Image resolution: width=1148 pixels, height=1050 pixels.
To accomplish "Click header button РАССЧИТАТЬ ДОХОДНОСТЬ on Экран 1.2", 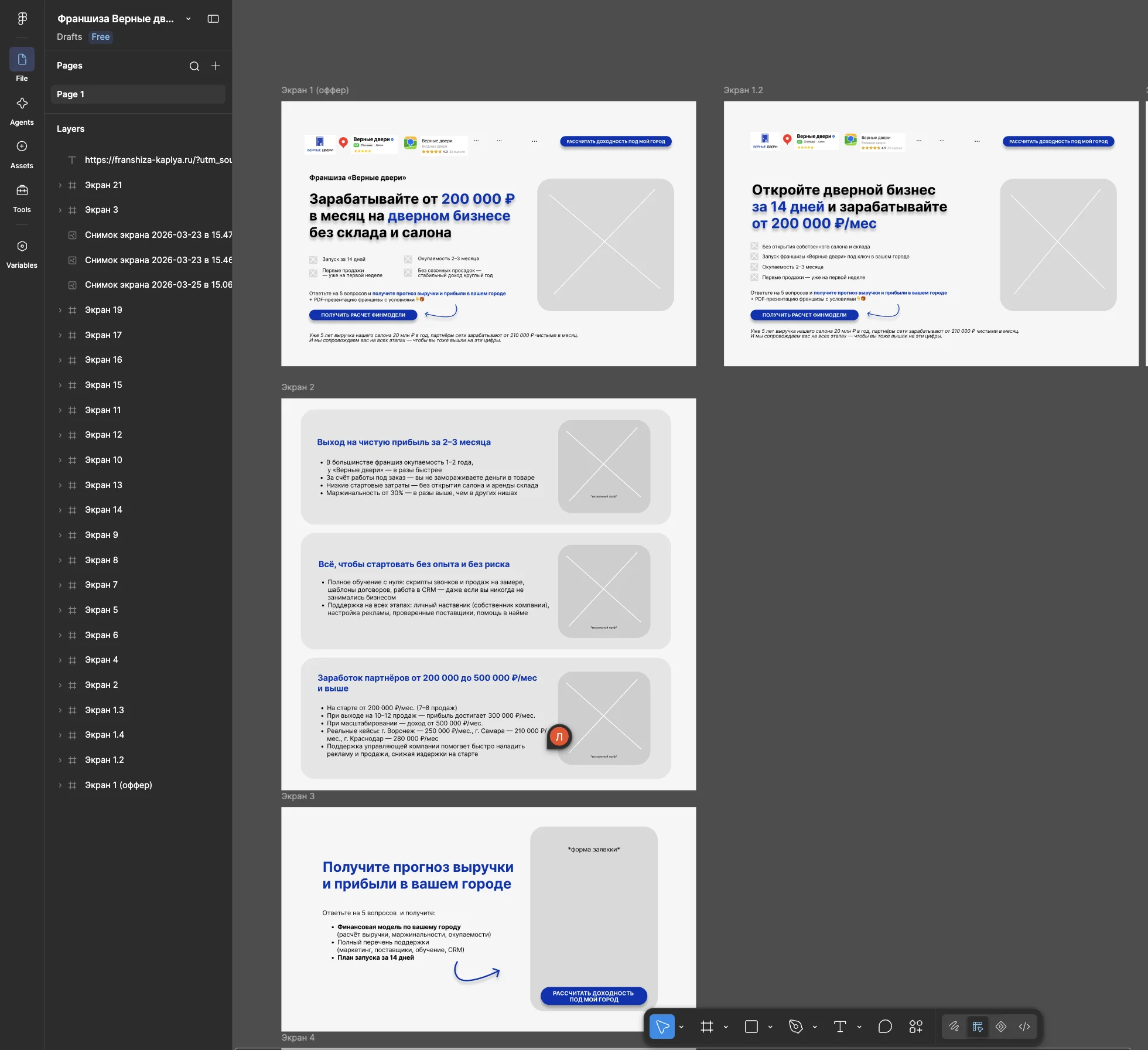I will 1058,141.
